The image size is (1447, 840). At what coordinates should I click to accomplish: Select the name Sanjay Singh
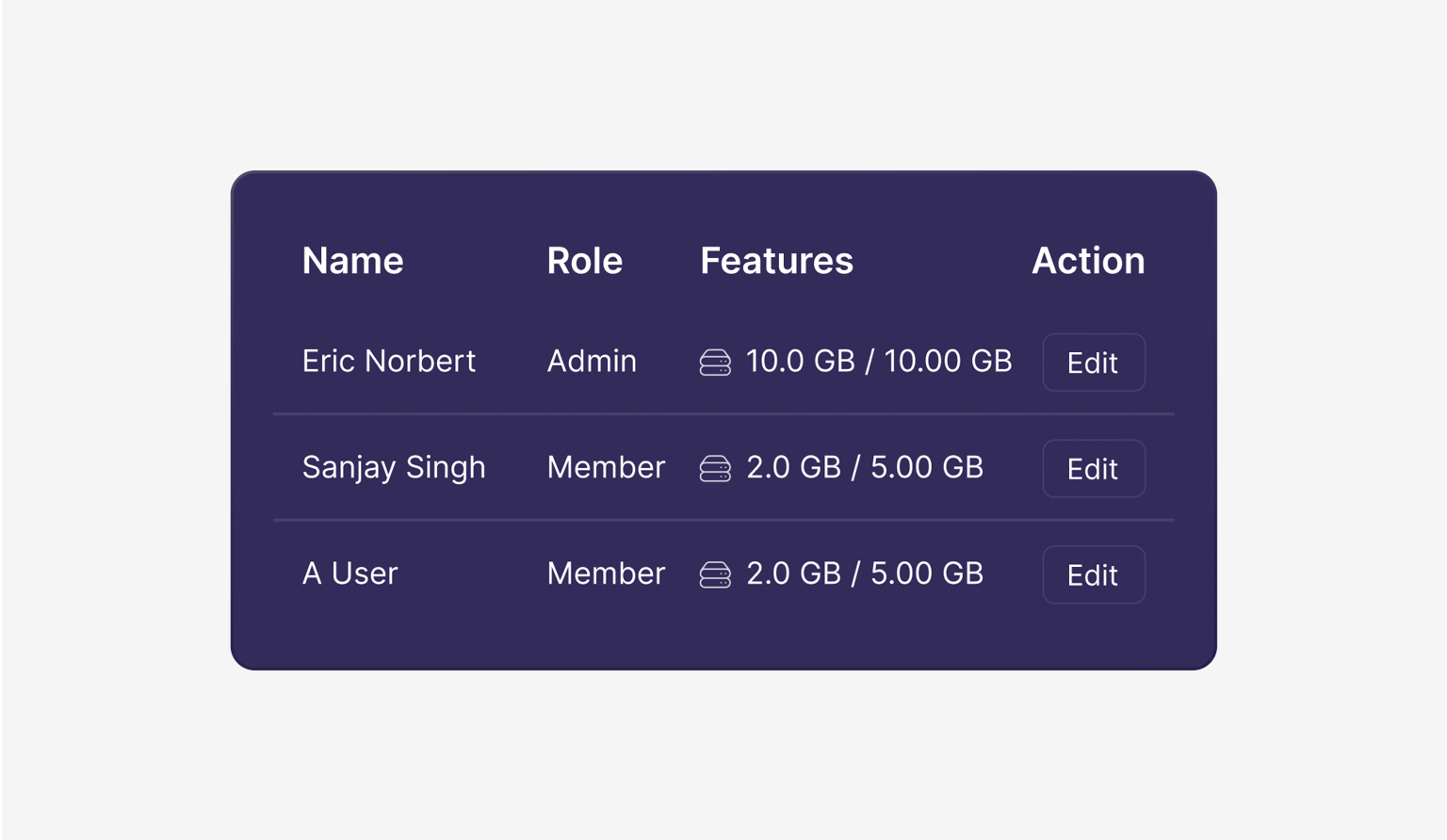[x=394, y=468]
